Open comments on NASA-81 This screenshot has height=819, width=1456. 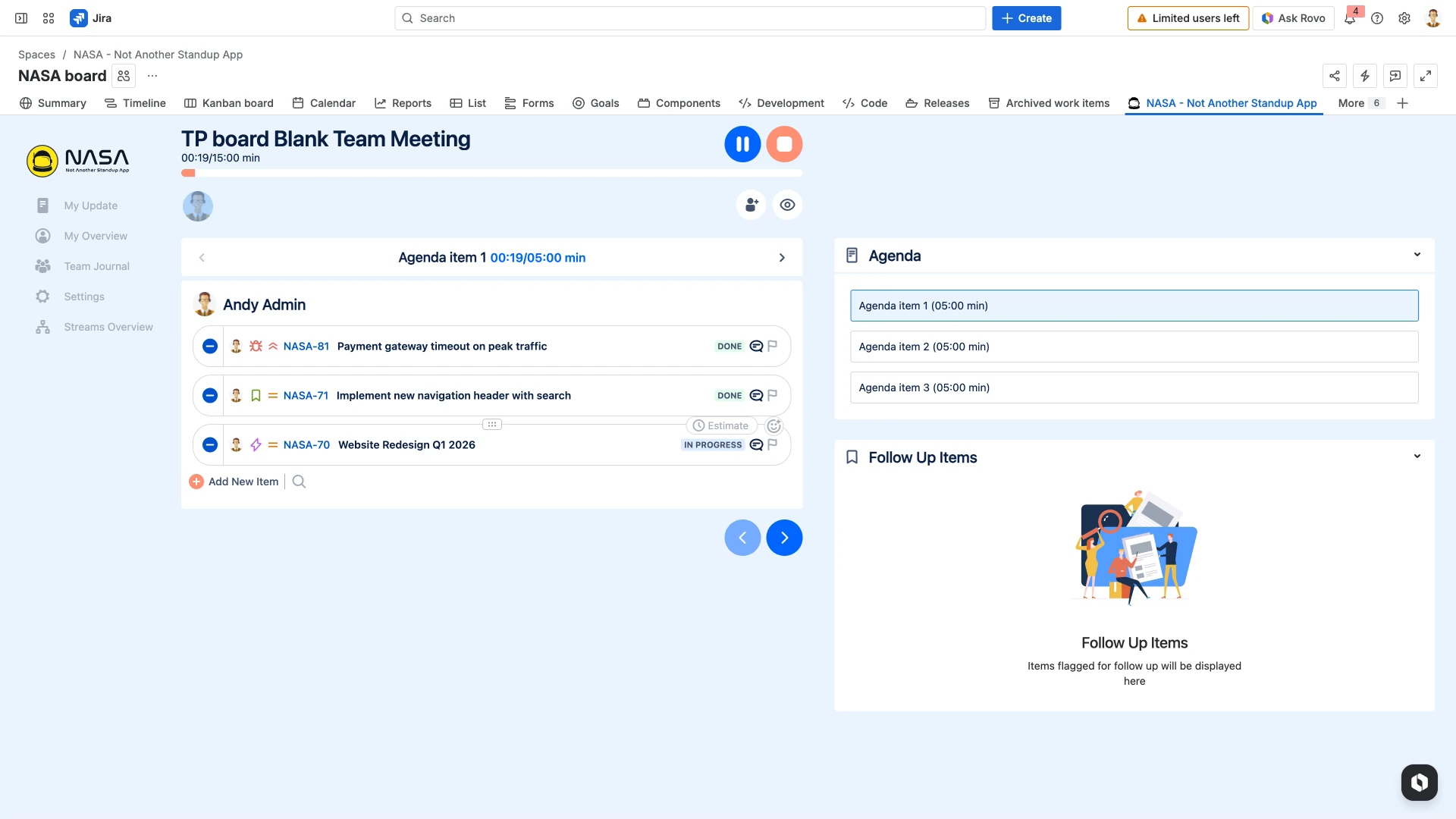[755, 346]
